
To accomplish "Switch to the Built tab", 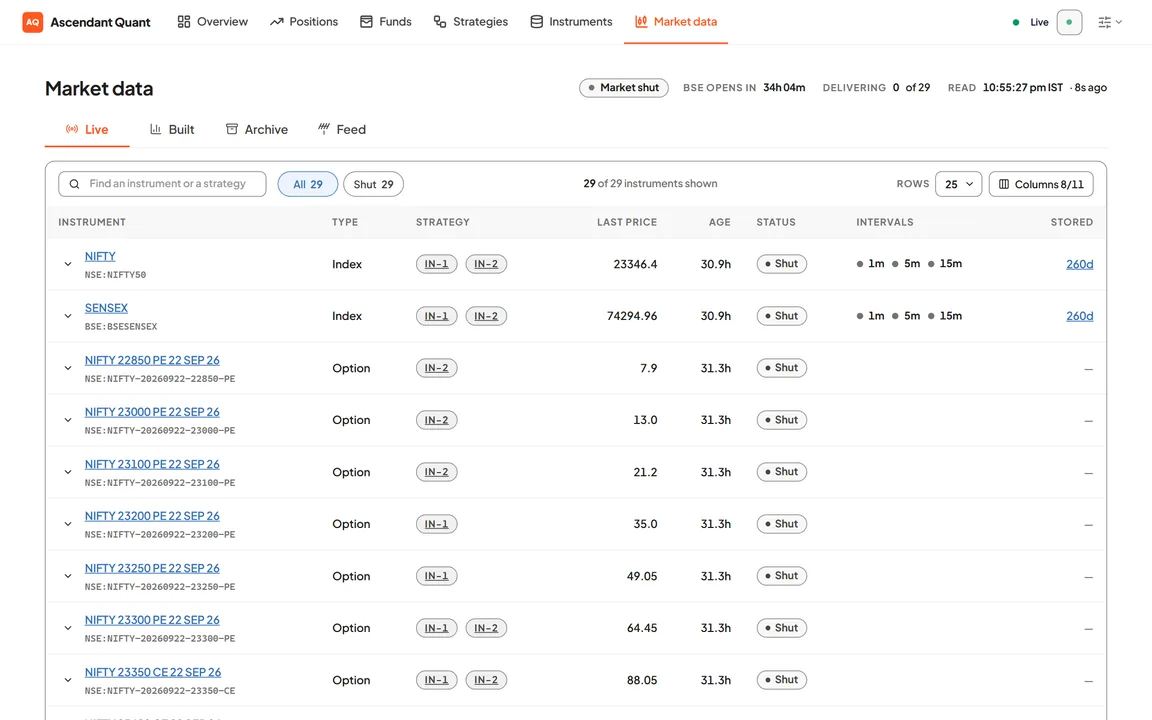I will pos(172,129).
